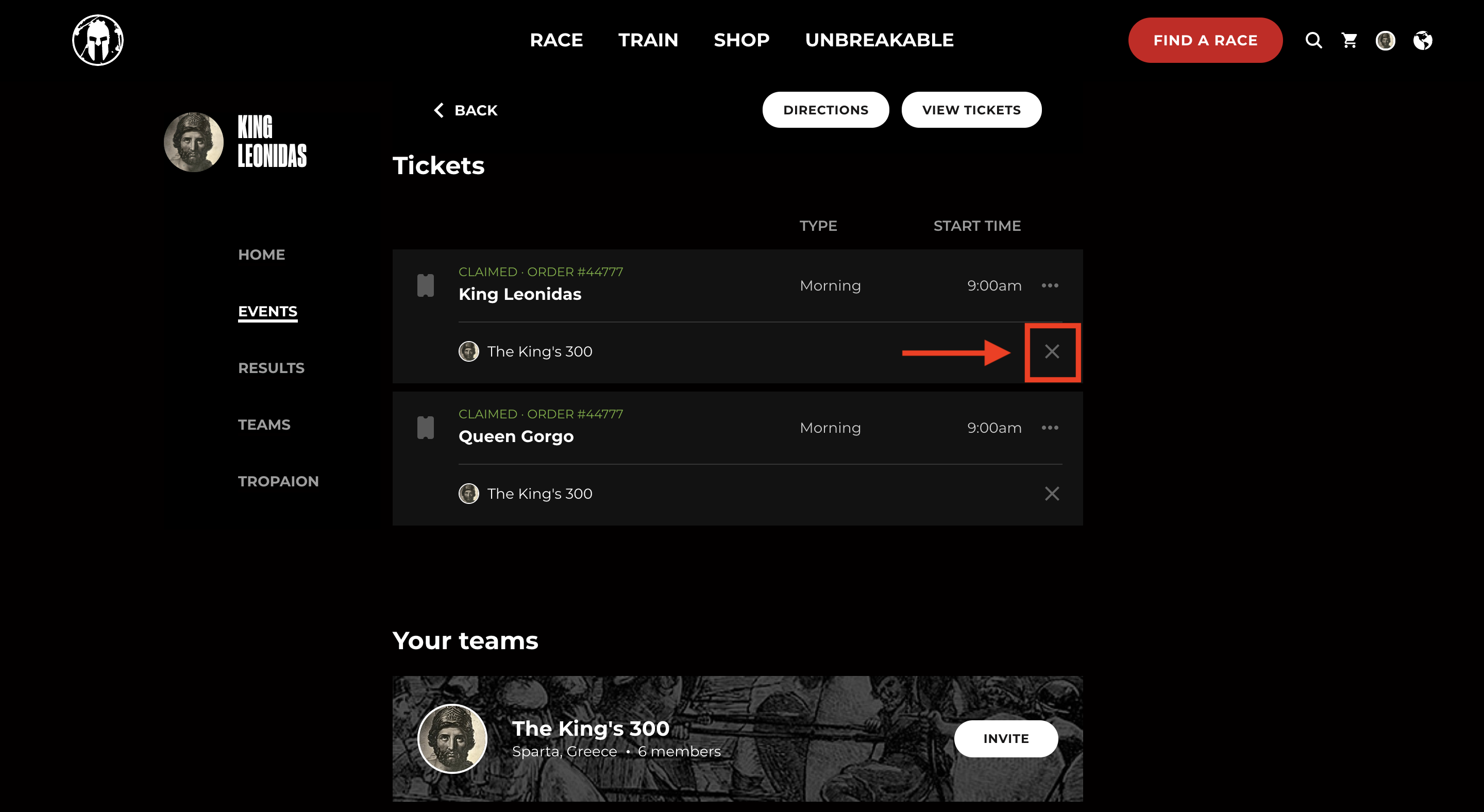Screen dimensions: 1484x812
Task: Click The King's 300 team avatar under King Leonidas
Action: coord(468,351)
